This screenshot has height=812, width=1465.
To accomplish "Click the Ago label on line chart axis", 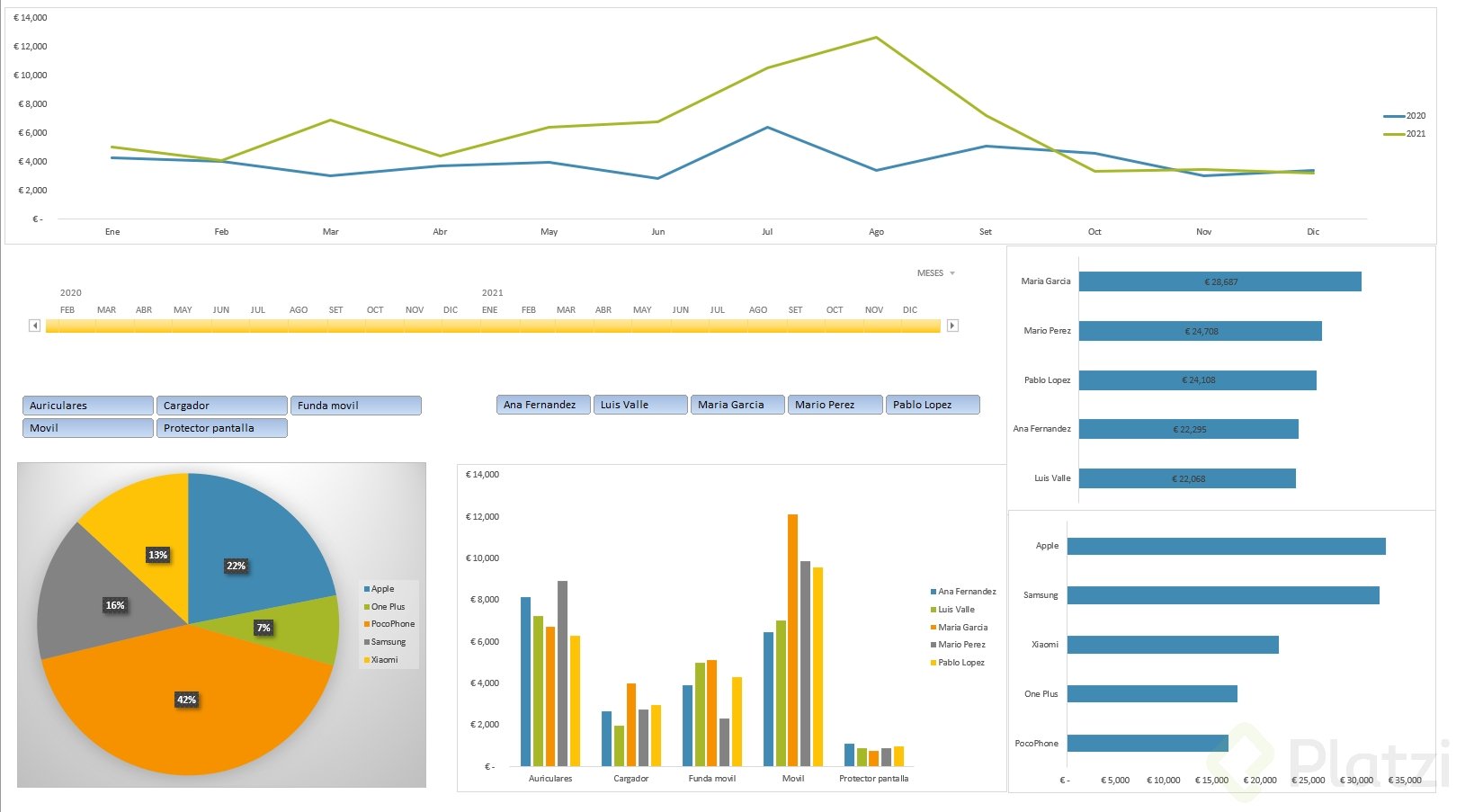I will 877,232.
